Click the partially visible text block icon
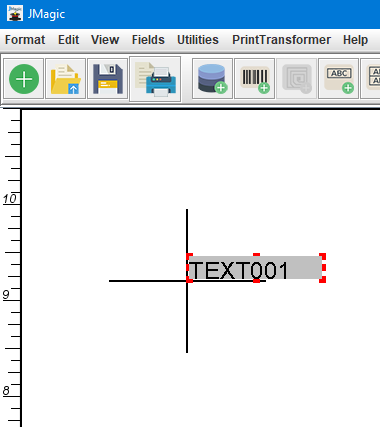The image size is (380, 427). (371, 79)
